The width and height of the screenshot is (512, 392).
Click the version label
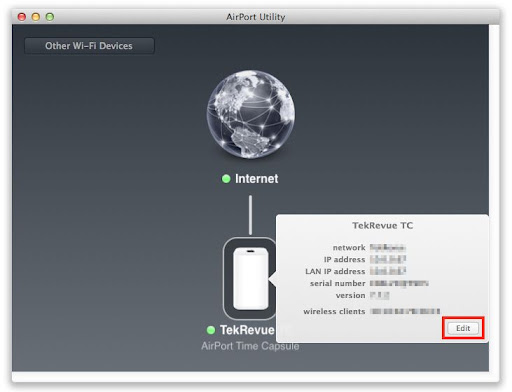tap(350, 295)
